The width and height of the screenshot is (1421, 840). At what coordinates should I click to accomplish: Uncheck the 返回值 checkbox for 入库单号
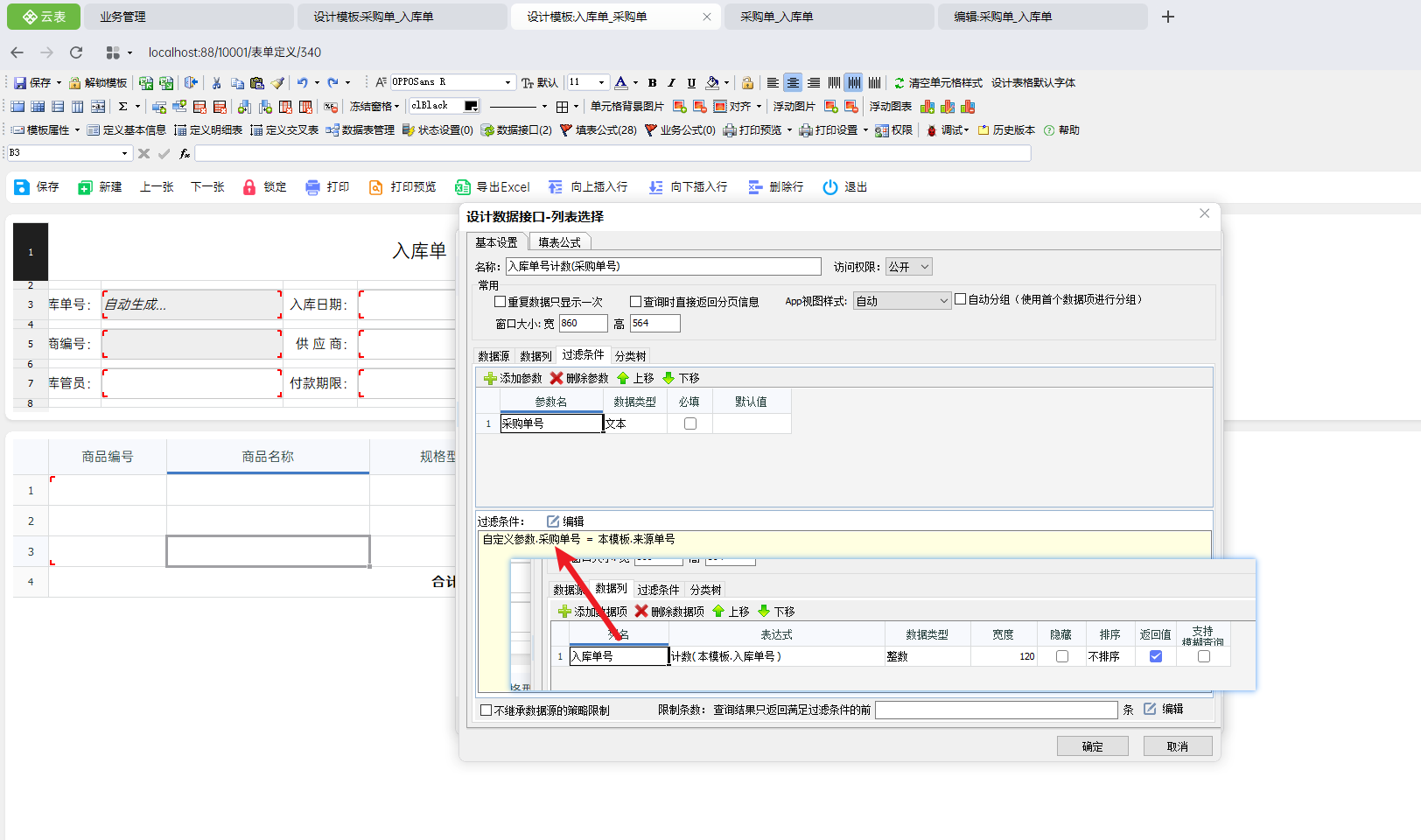pos(1156,656)
